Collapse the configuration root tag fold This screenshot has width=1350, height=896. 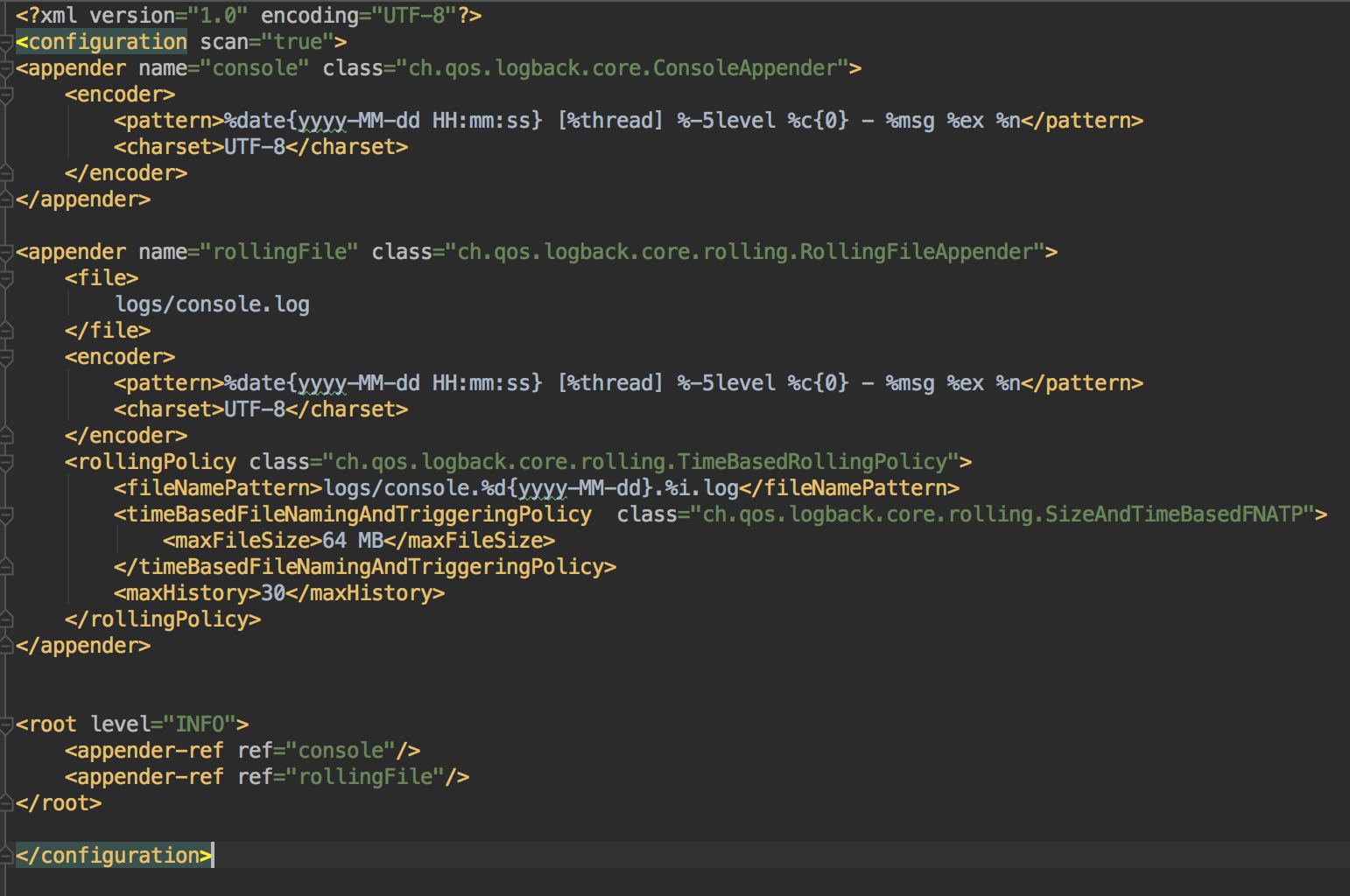[6, 42]
